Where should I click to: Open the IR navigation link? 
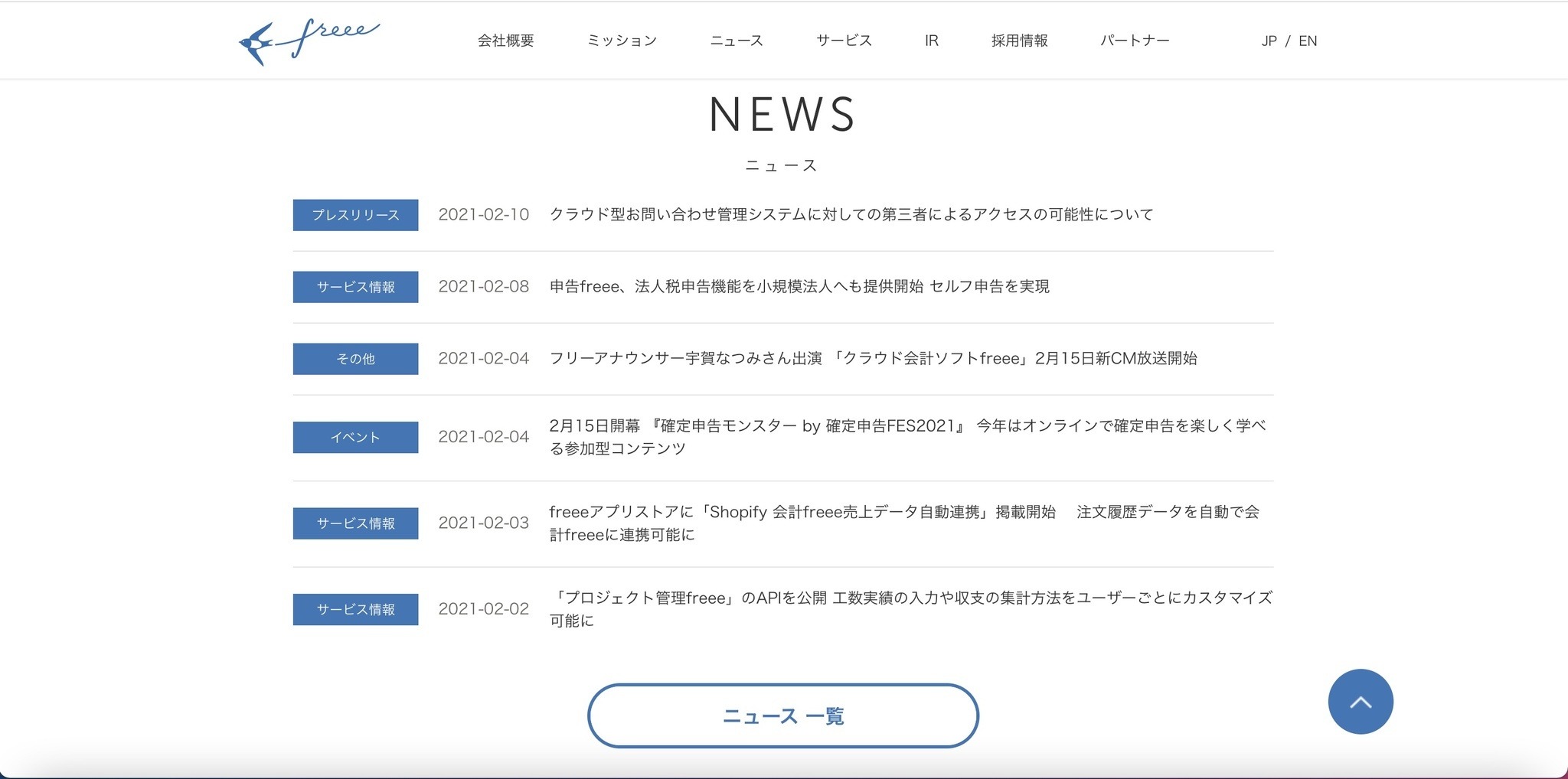point(931,41)
